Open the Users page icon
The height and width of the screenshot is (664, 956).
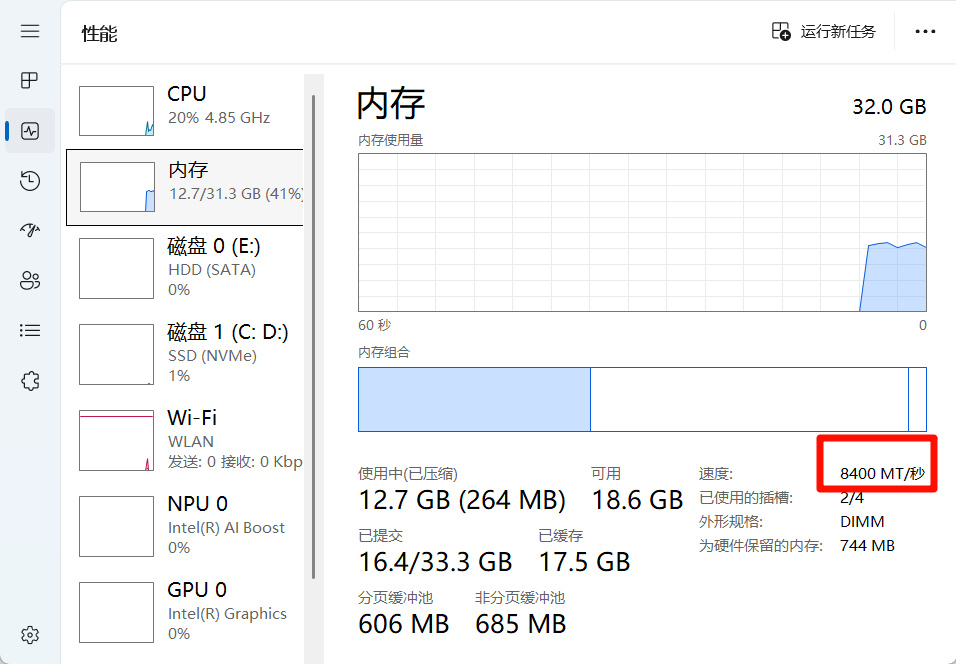(x=30, y=281)
